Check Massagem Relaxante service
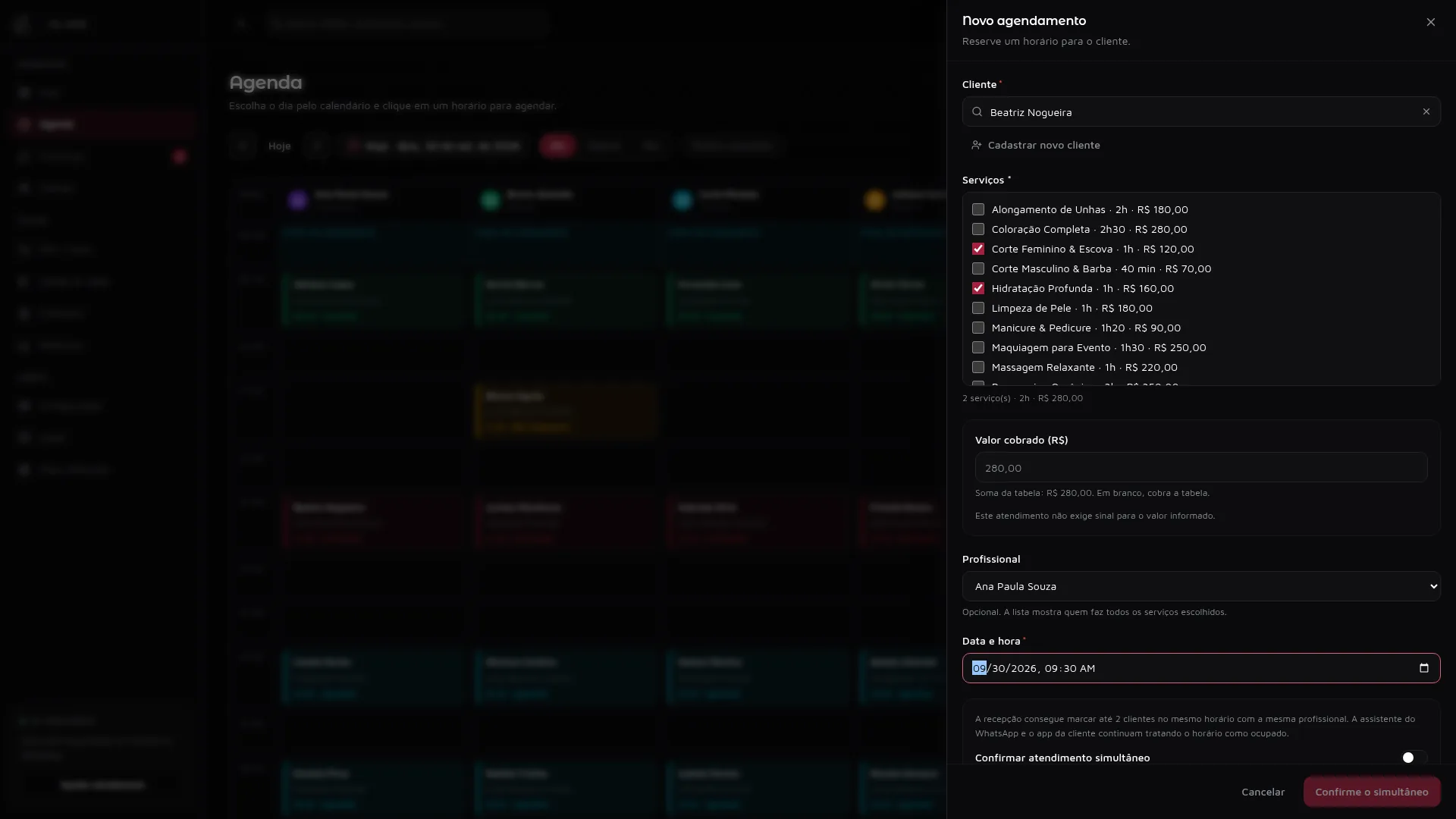This screenshot has width=1456, height=819. pos(978,367)
